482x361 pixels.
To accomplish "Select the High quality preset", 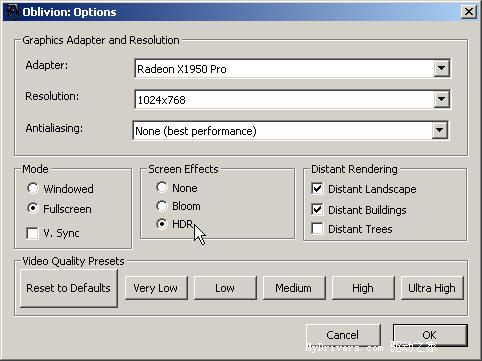I will (x=363, y=288).
